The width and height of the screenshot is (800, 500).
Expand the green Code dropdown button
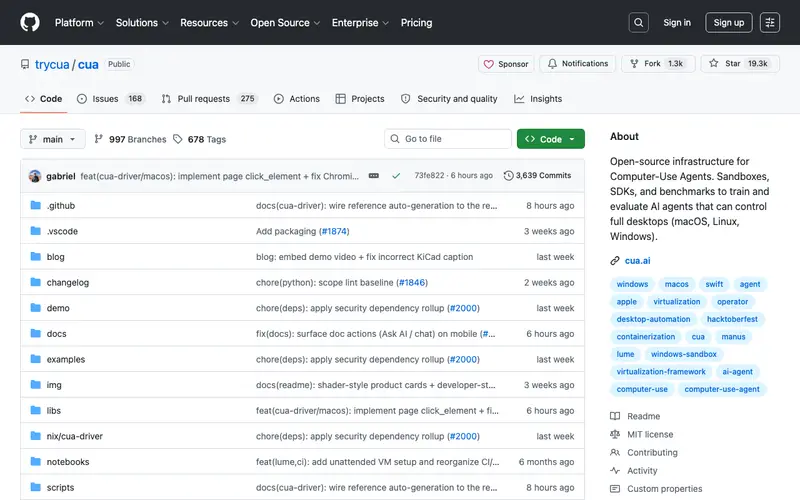551,139
